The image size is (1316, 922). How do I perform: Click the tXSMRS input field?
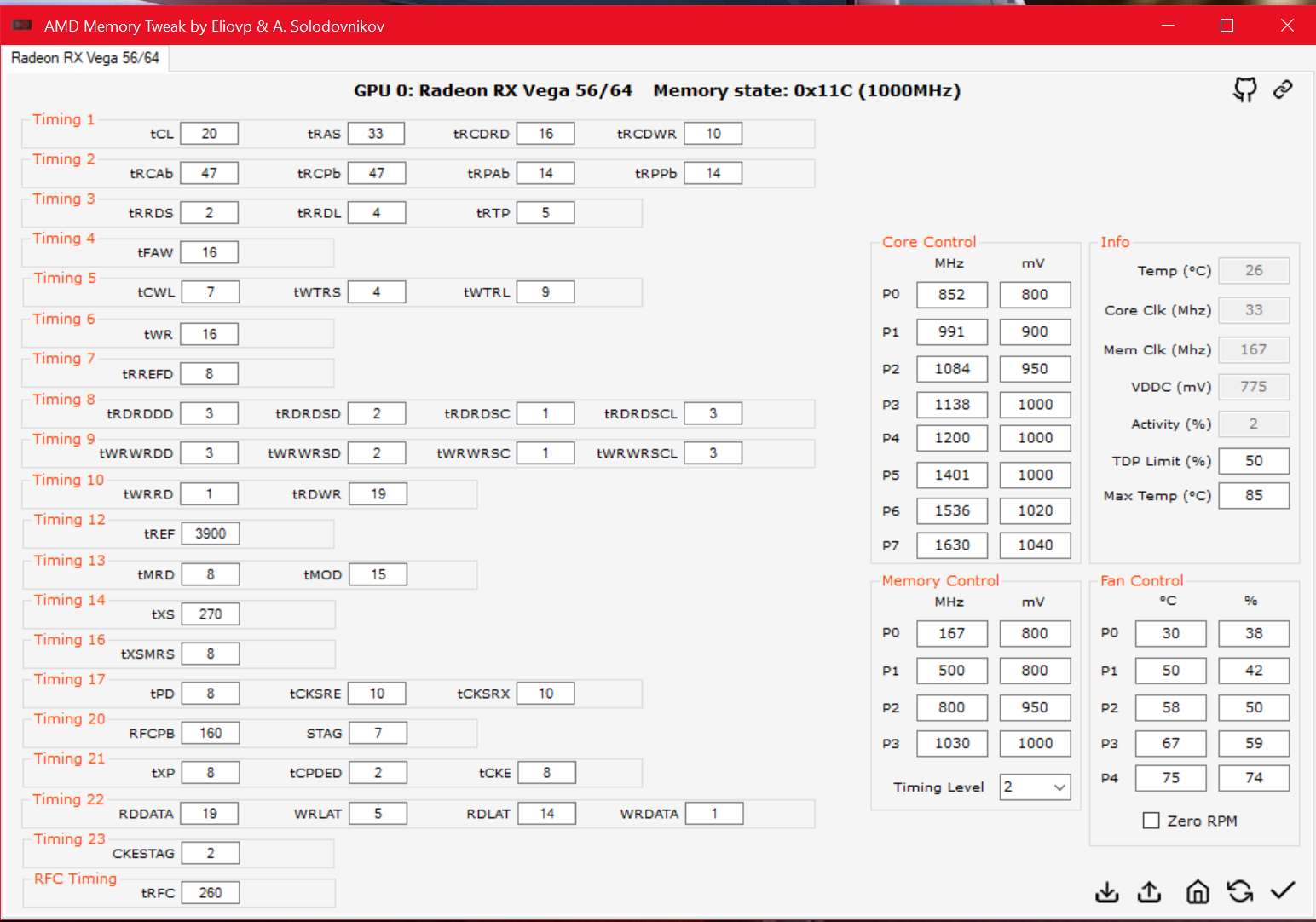211,654
